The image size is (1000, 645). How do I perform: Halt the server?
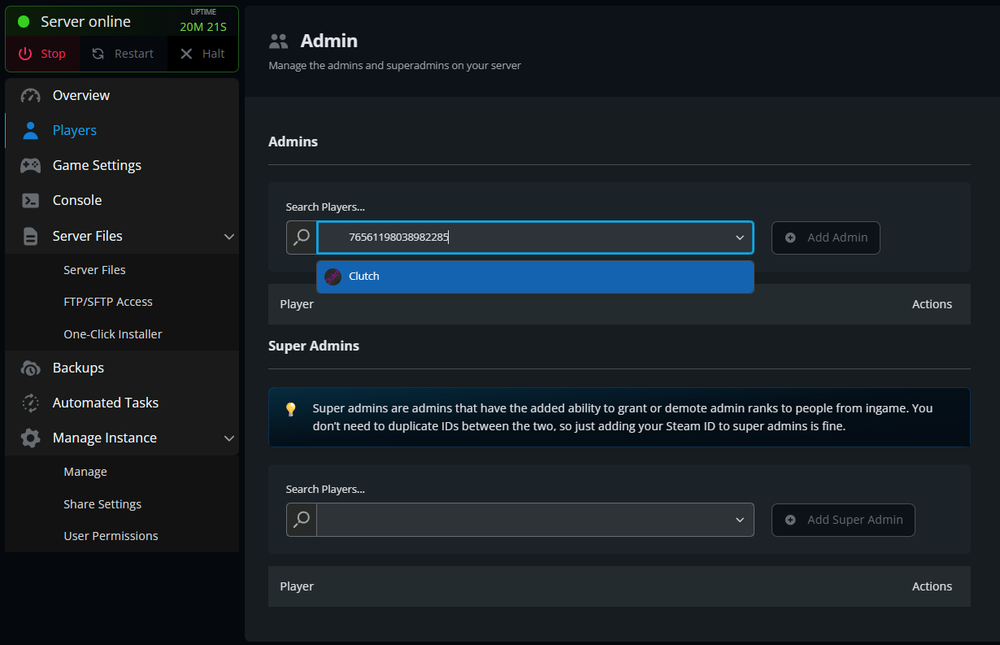coord(202,54)
